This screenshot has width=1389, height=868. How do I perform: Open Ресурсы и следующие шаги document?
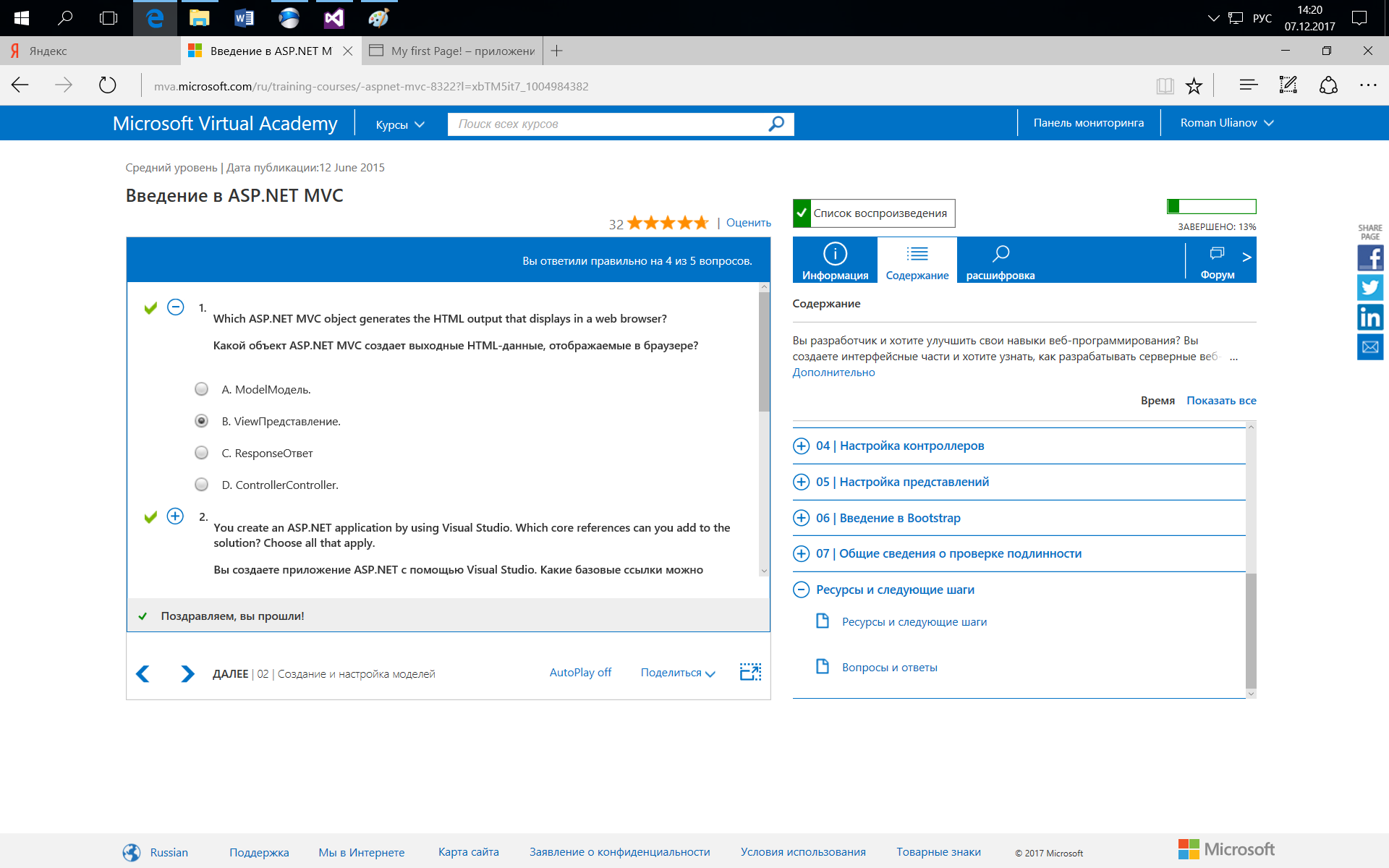coord(914,622)
